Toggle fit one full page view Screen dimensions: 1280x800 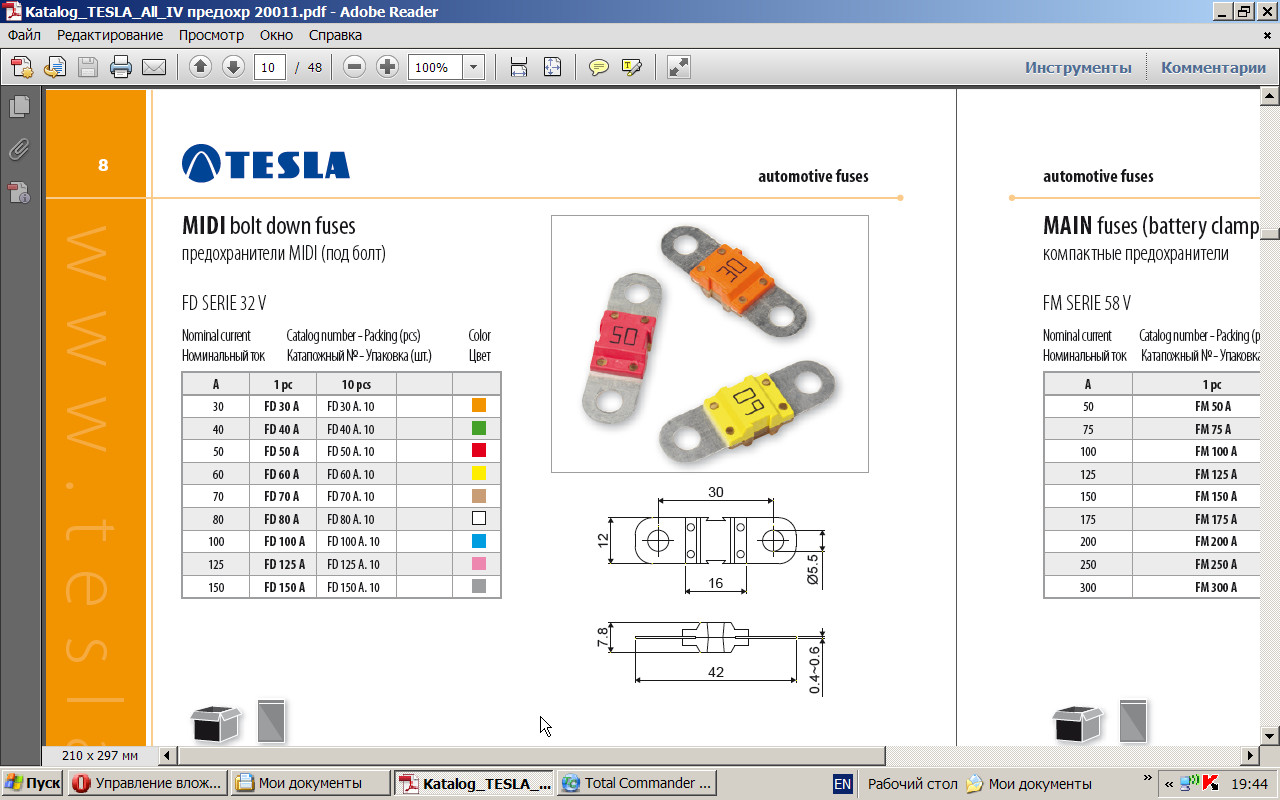tap(552, 68)
